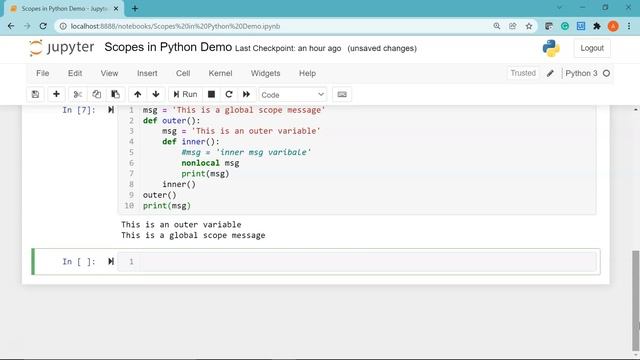Click the zoom magnifier icon in address bar

(497, 26)
